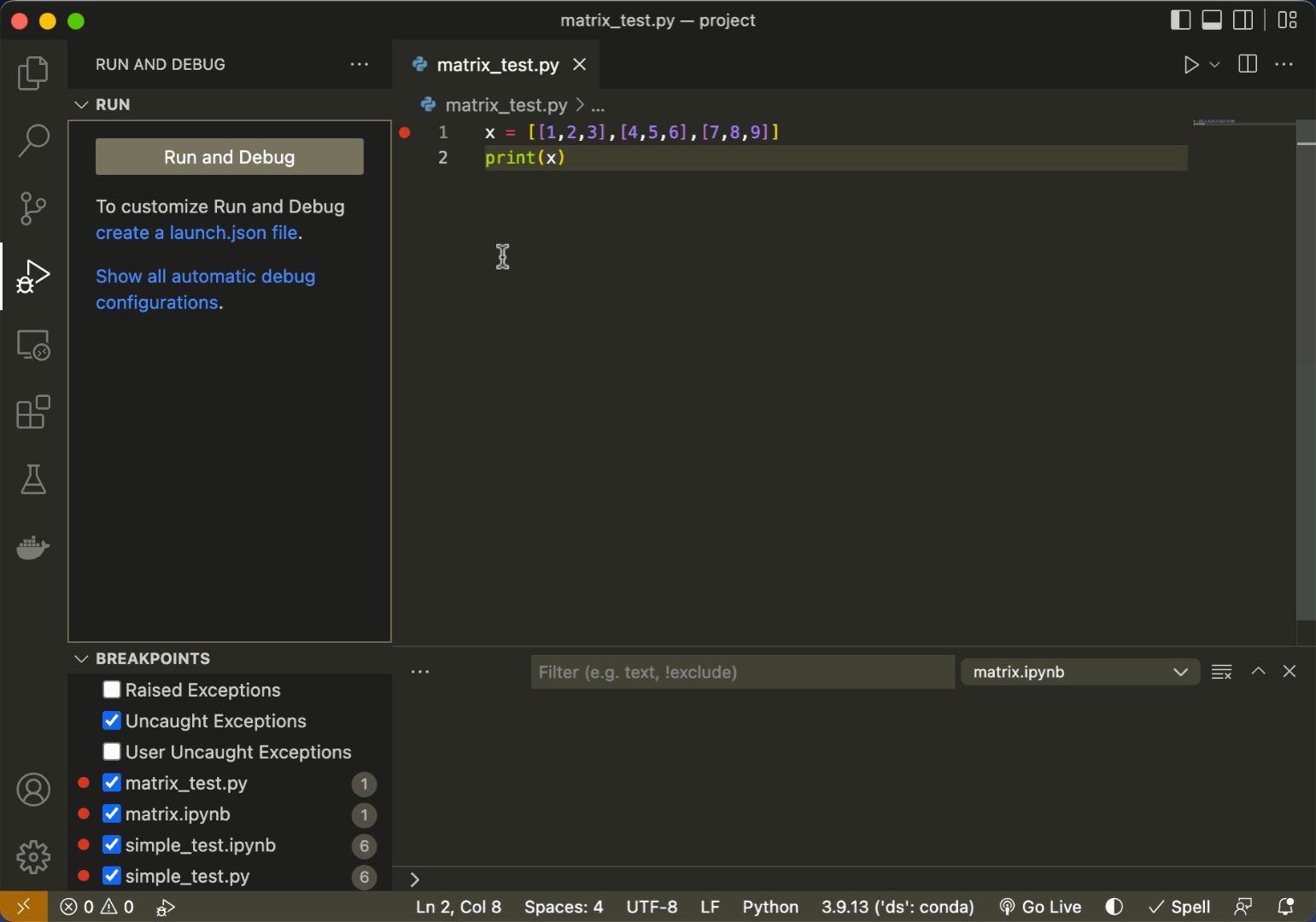Viewport: 1316px width, 922px height.
Task: Uncheck the simple_test.ipynb breakpoint
Action: click(x=112, y=844)
